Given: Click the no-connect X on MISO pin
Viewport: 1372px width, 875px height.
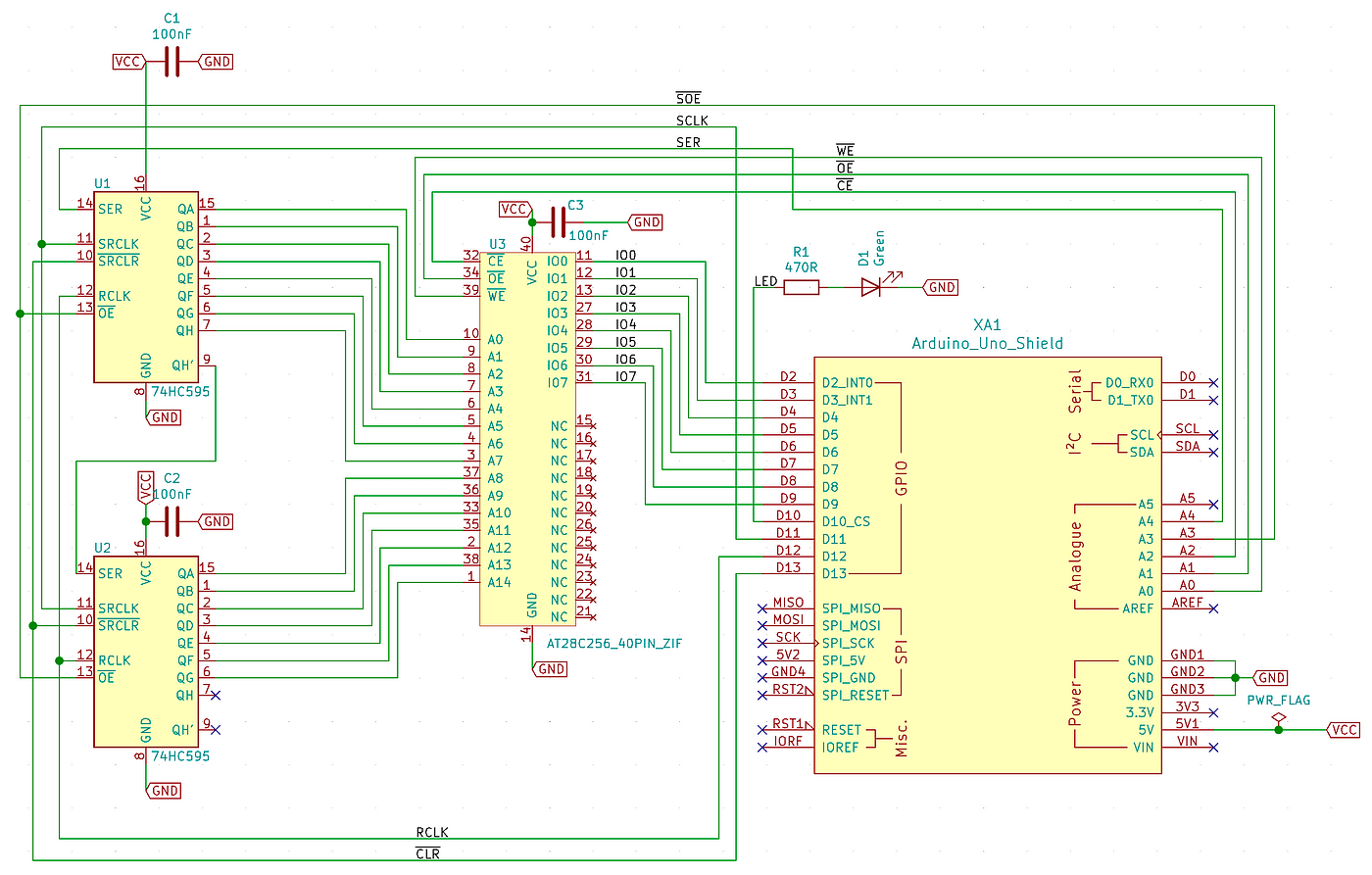Looking at the screenshot, I should click(x=762, y=608).
